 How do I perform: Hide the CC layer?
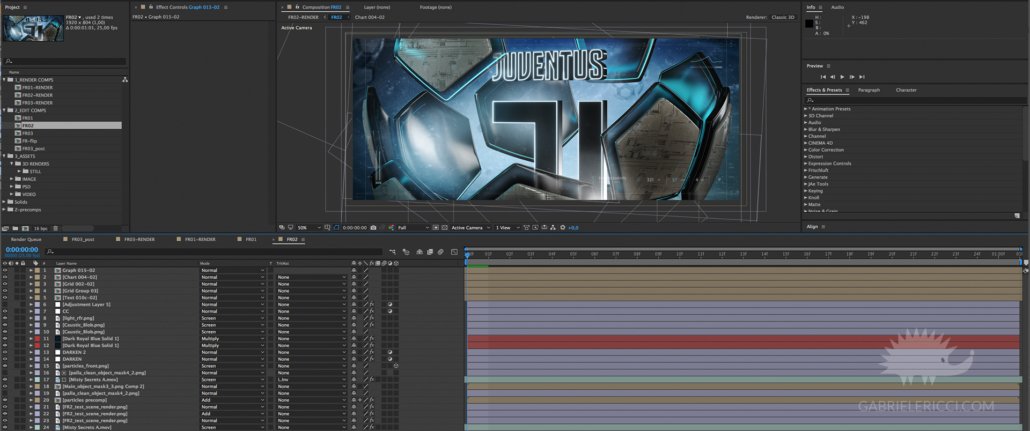(x=5, y=311)
